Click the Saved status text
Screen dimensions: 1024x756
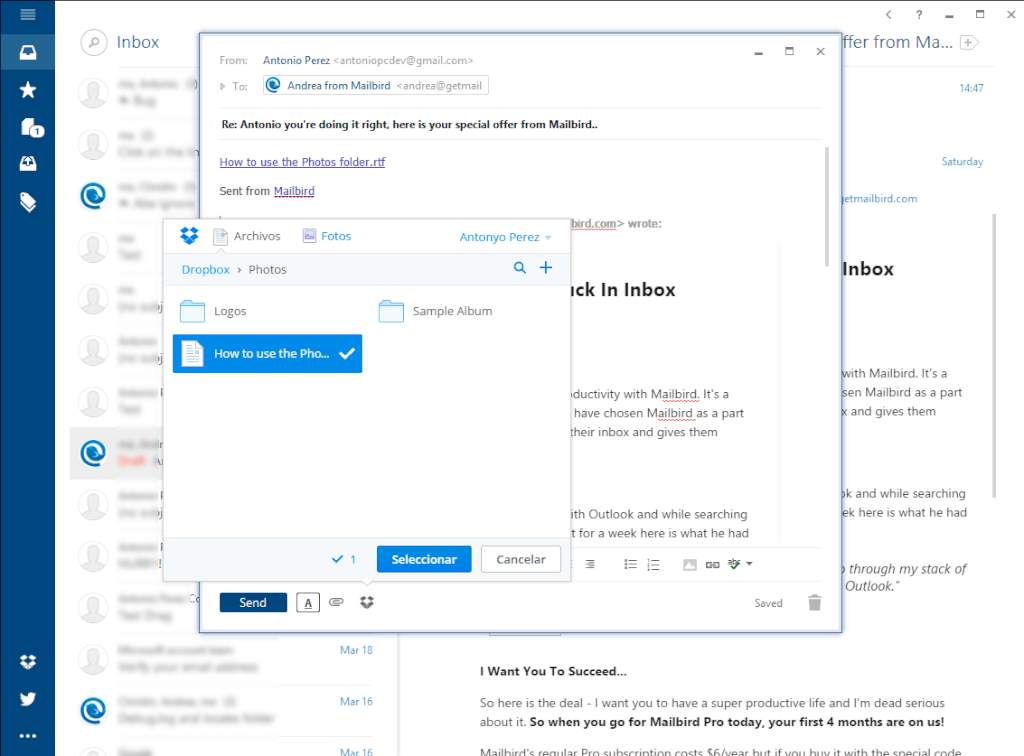click(768, 603)
